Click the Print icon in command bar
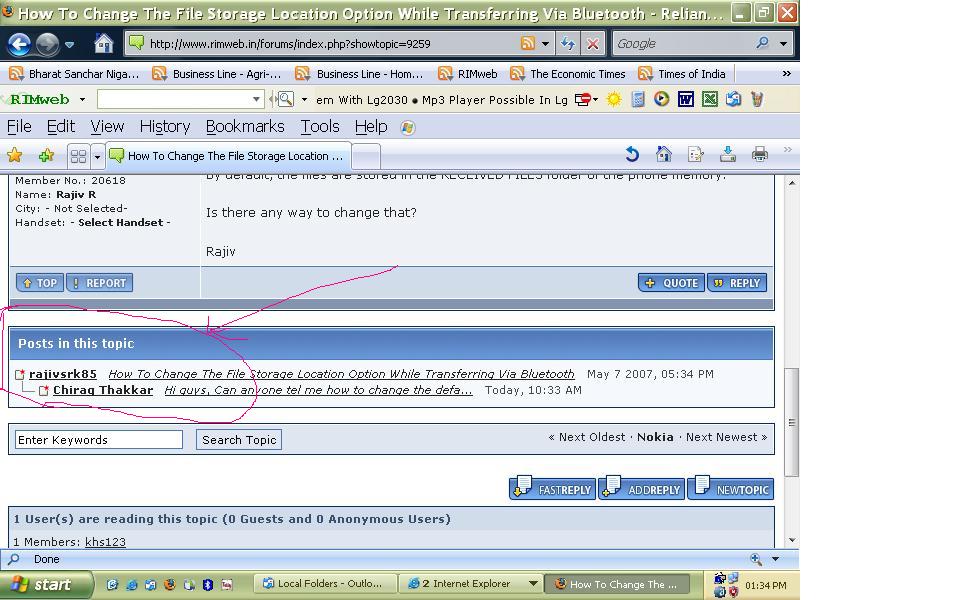 [x=760, y=154]
